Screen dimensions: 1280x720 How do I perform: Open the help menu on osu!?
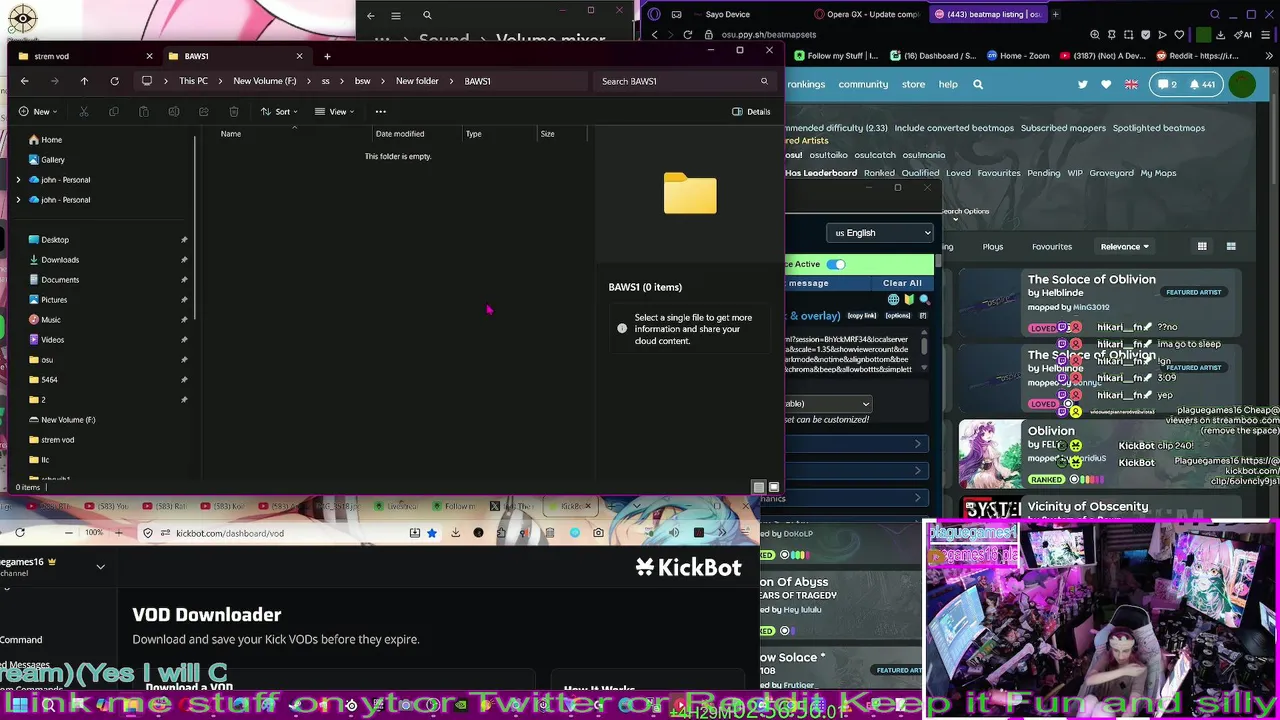click(x=948, y=84)
